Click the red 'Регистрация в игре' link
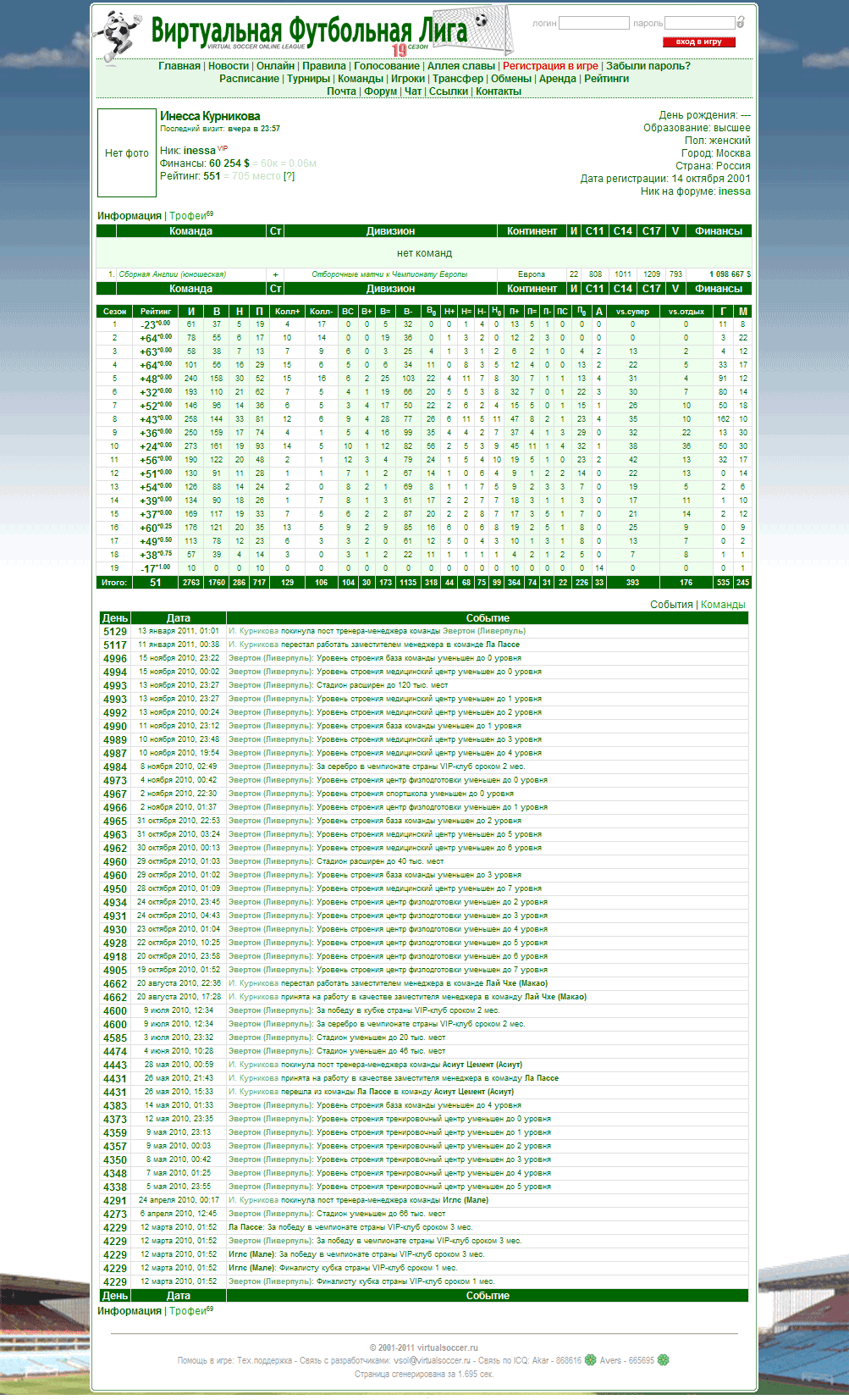Screen dimensions: 849x1400 coord(550,66)
